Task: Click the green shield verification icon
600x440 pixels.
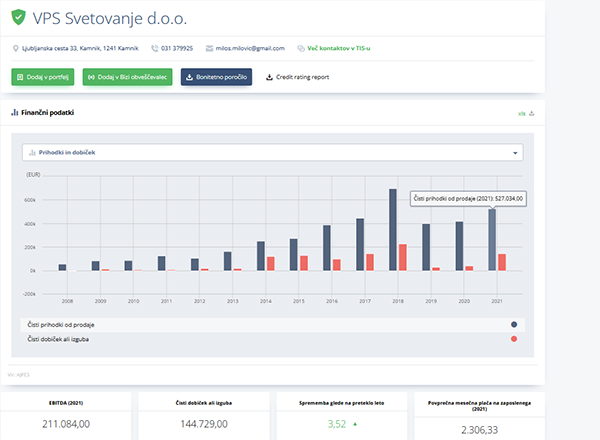Action: point(17,18)
